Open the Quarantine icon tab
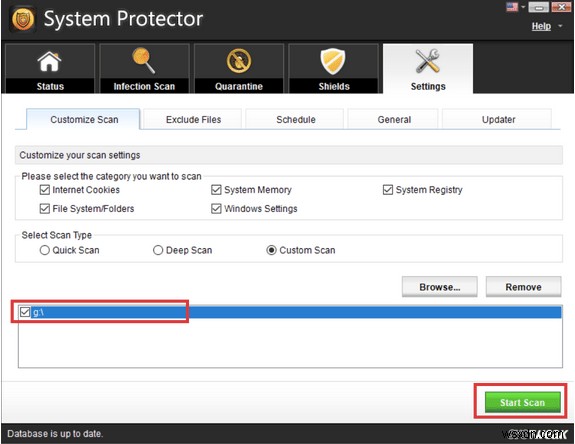 pos(239,69)
